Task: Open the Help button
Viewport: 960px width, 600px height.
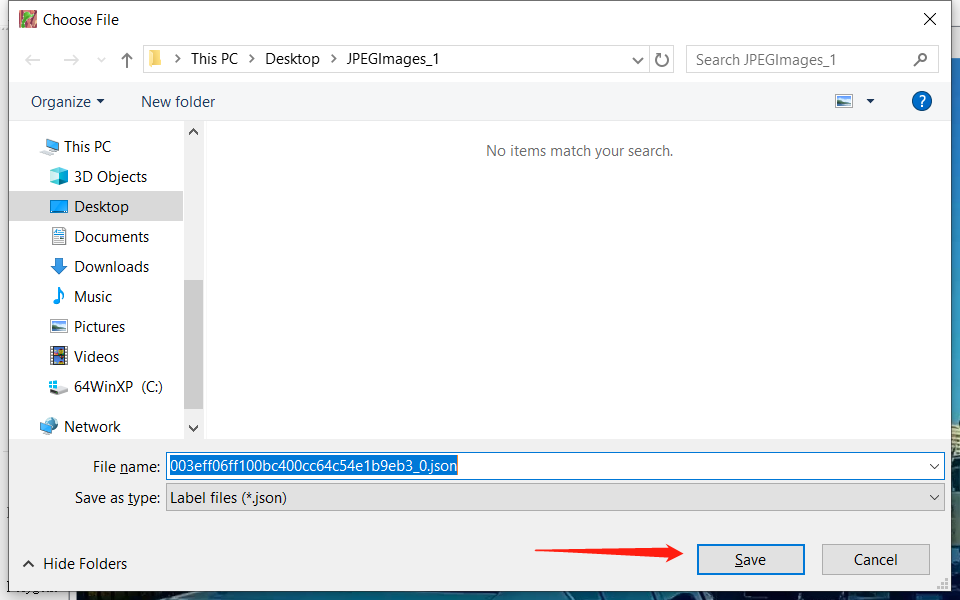Action: 921,101
